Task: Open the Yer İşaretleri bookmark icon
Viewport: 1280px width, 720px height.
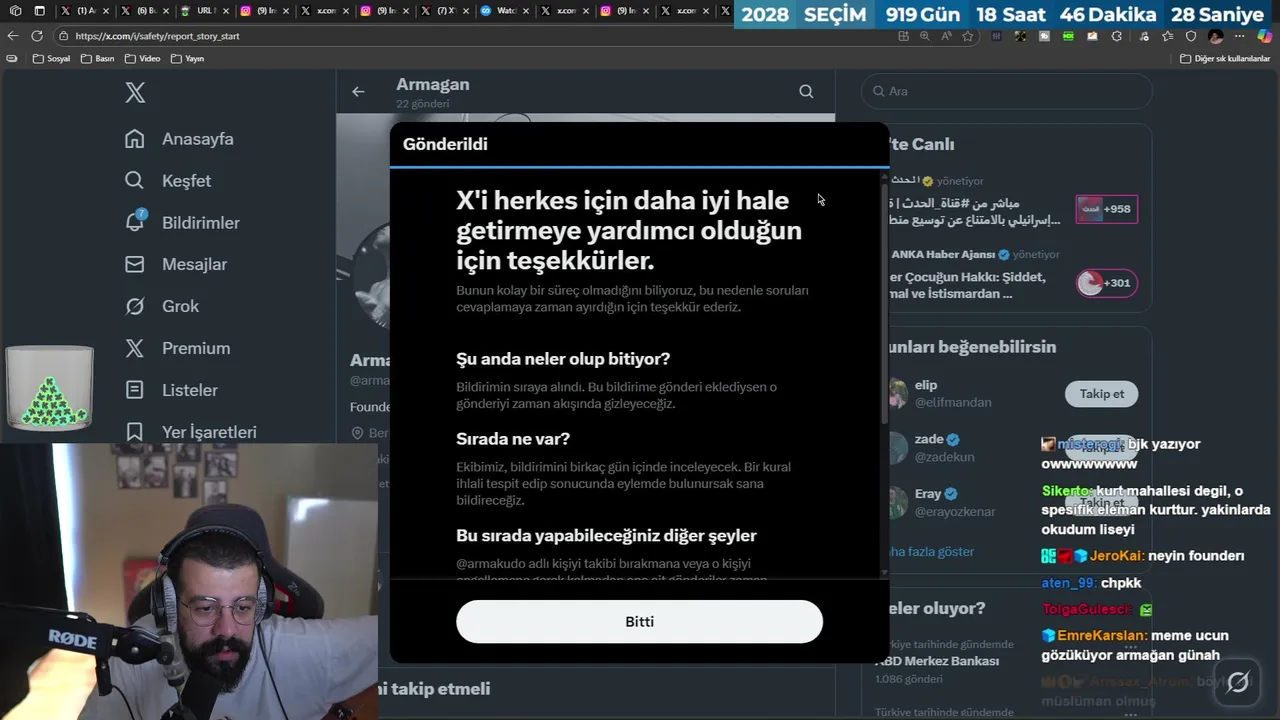Action: (x=135, y=432)
